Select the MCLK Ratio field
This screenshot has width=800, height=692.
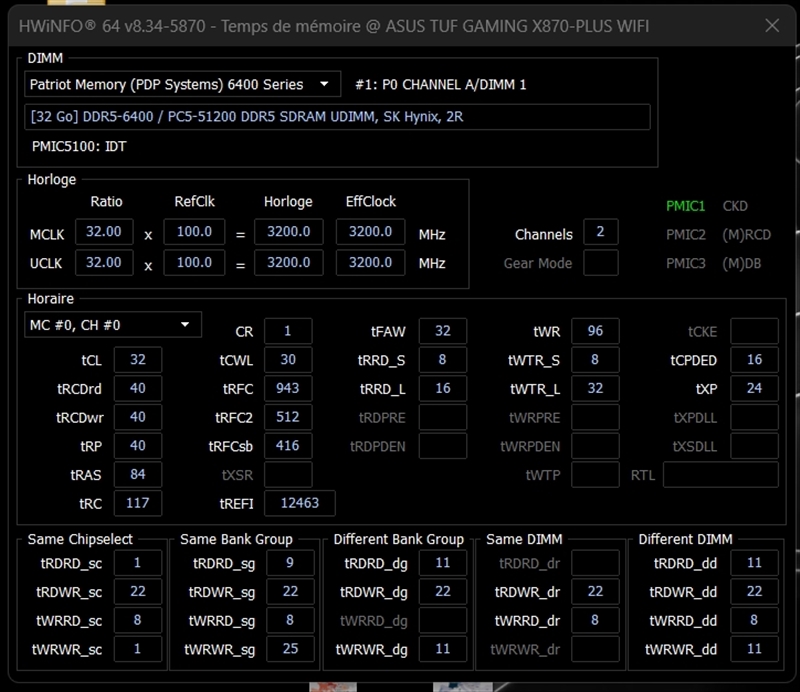pos(104,232)
